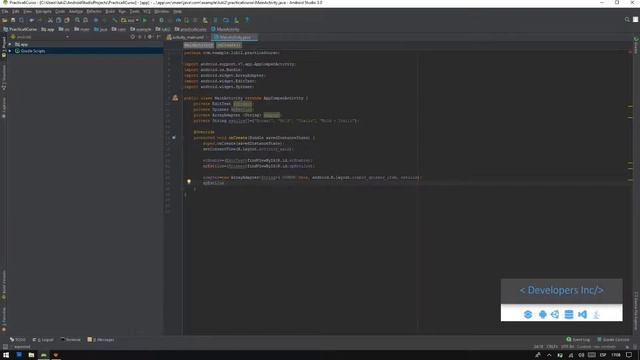Click the Android Studio taskbar icon
The height and width of the screenshot is (360, 640).
[43, 355]
